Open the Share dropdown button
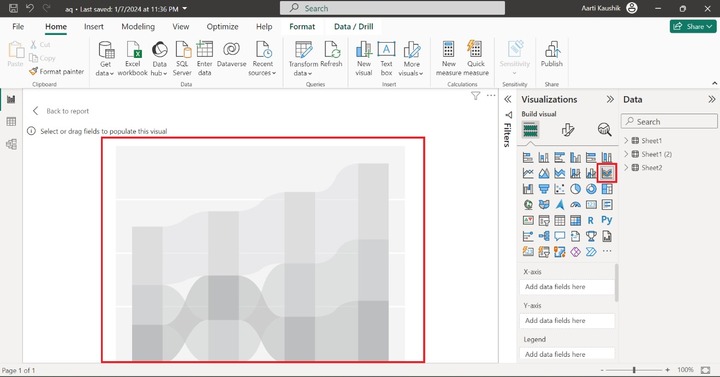The width and height of the screenshot is (720, 377). tap(693, 27)
